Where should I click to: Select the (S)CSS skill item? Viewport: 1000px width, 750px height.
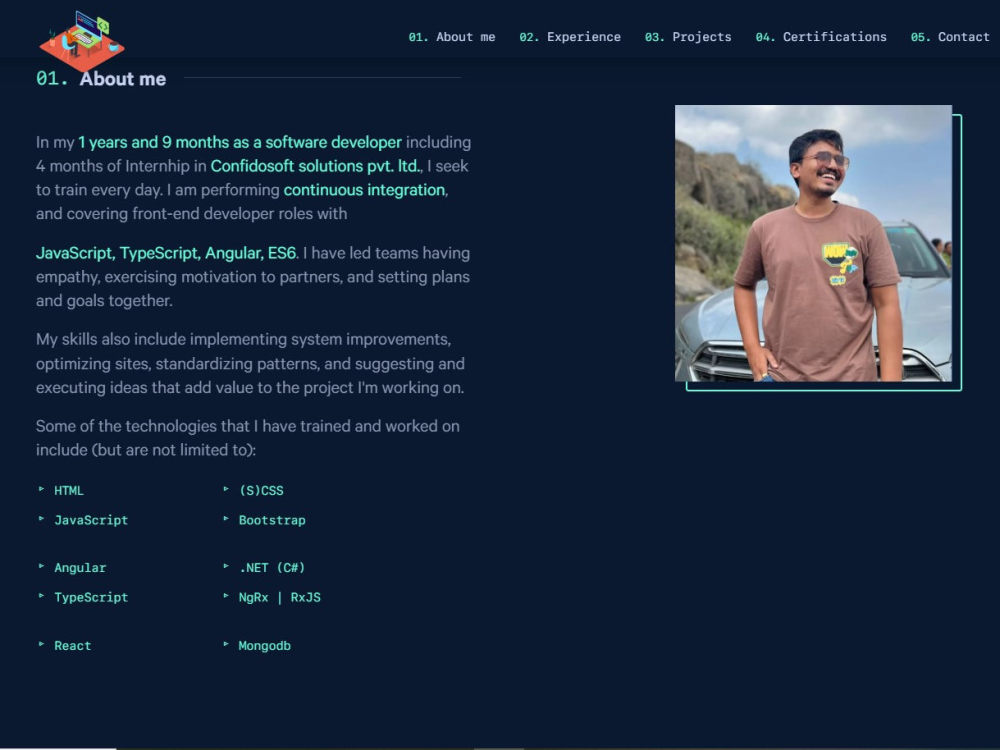(x=261, y=490)
